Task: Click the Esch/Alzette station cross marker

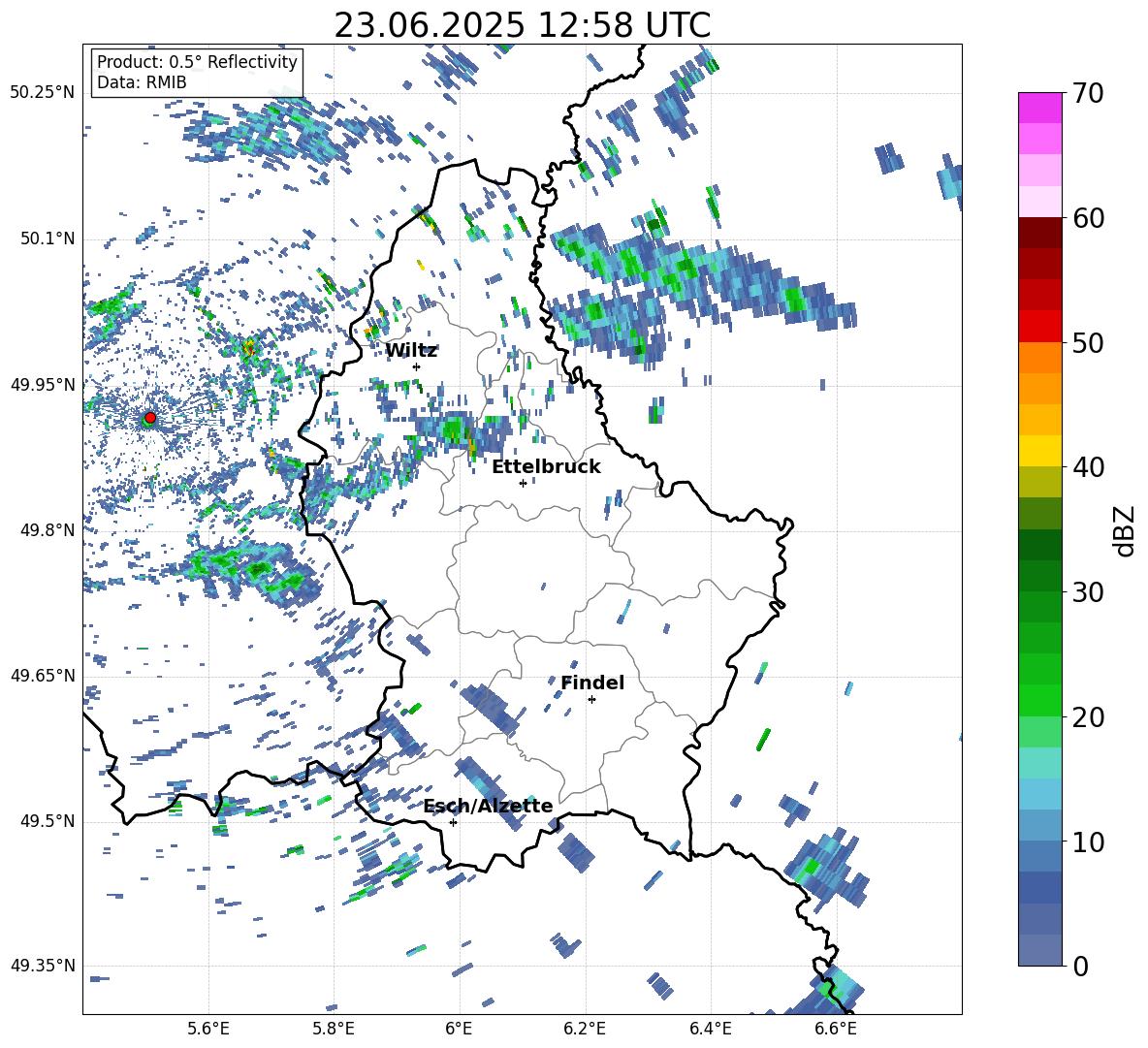Action: coord(453,822)
